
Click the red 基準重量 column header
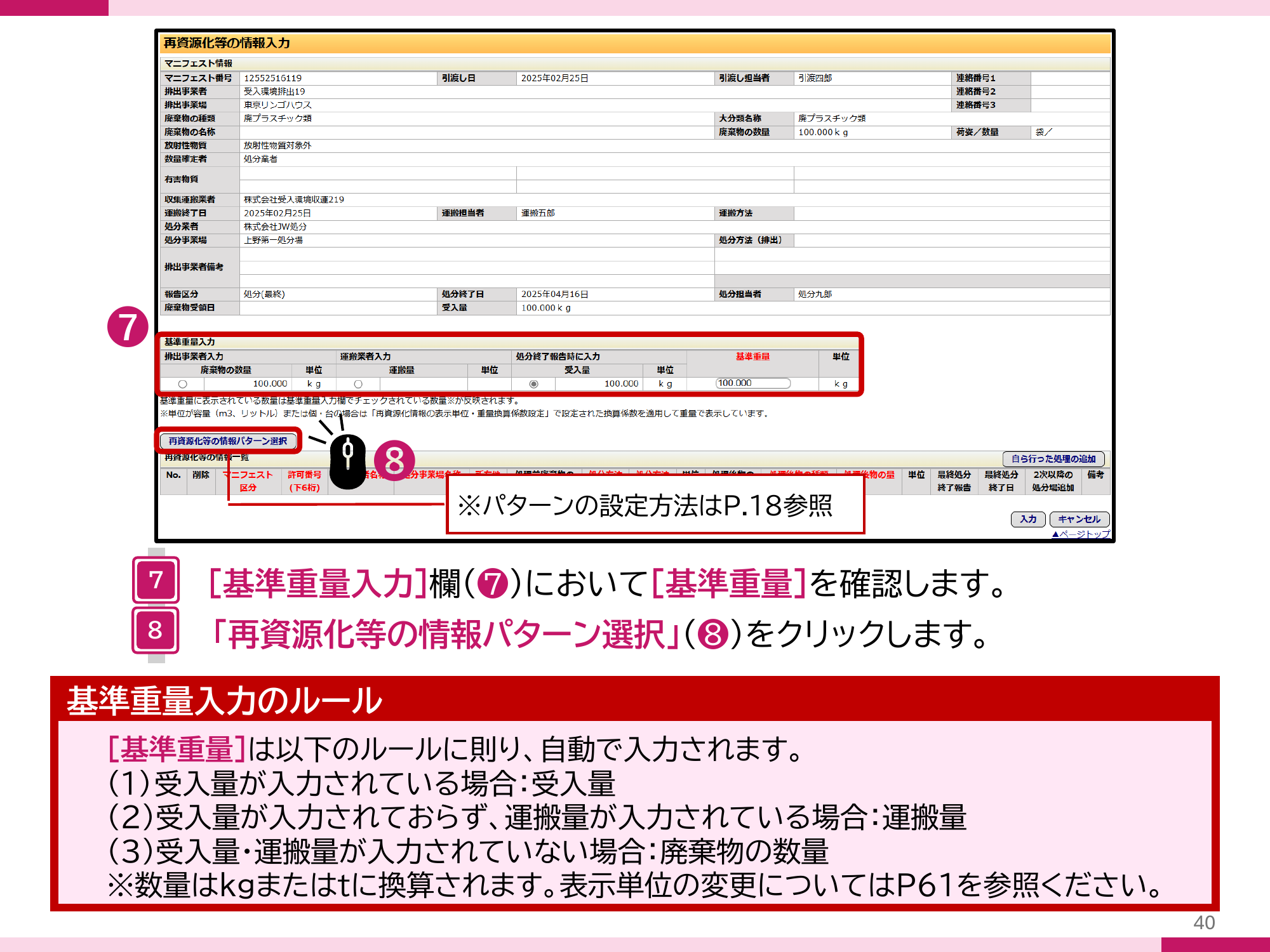coord(752,357)
